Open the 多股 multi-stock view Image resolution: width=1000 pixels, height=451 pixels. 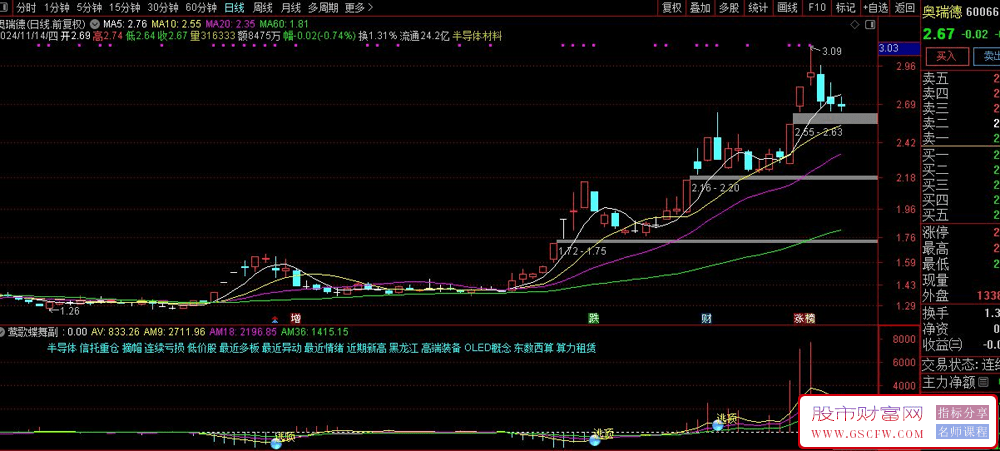click(x=729, y=8)
